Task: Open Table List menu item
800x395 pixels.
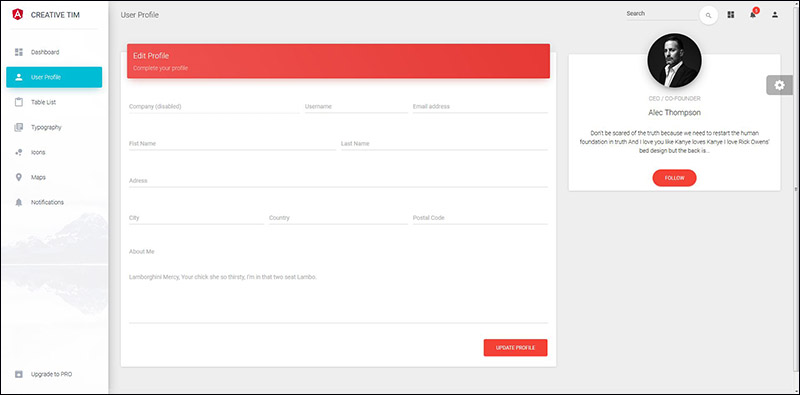Action: click(54, 102)
